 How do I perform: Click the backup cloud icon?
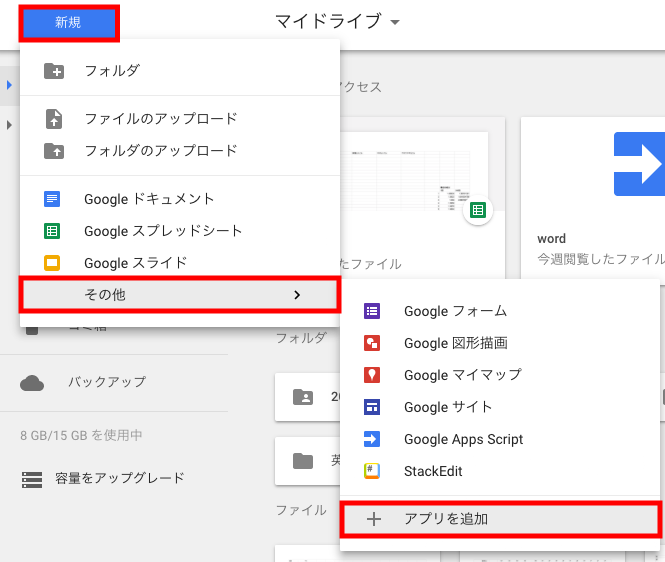pyautogui.click(x=32, y=383)
